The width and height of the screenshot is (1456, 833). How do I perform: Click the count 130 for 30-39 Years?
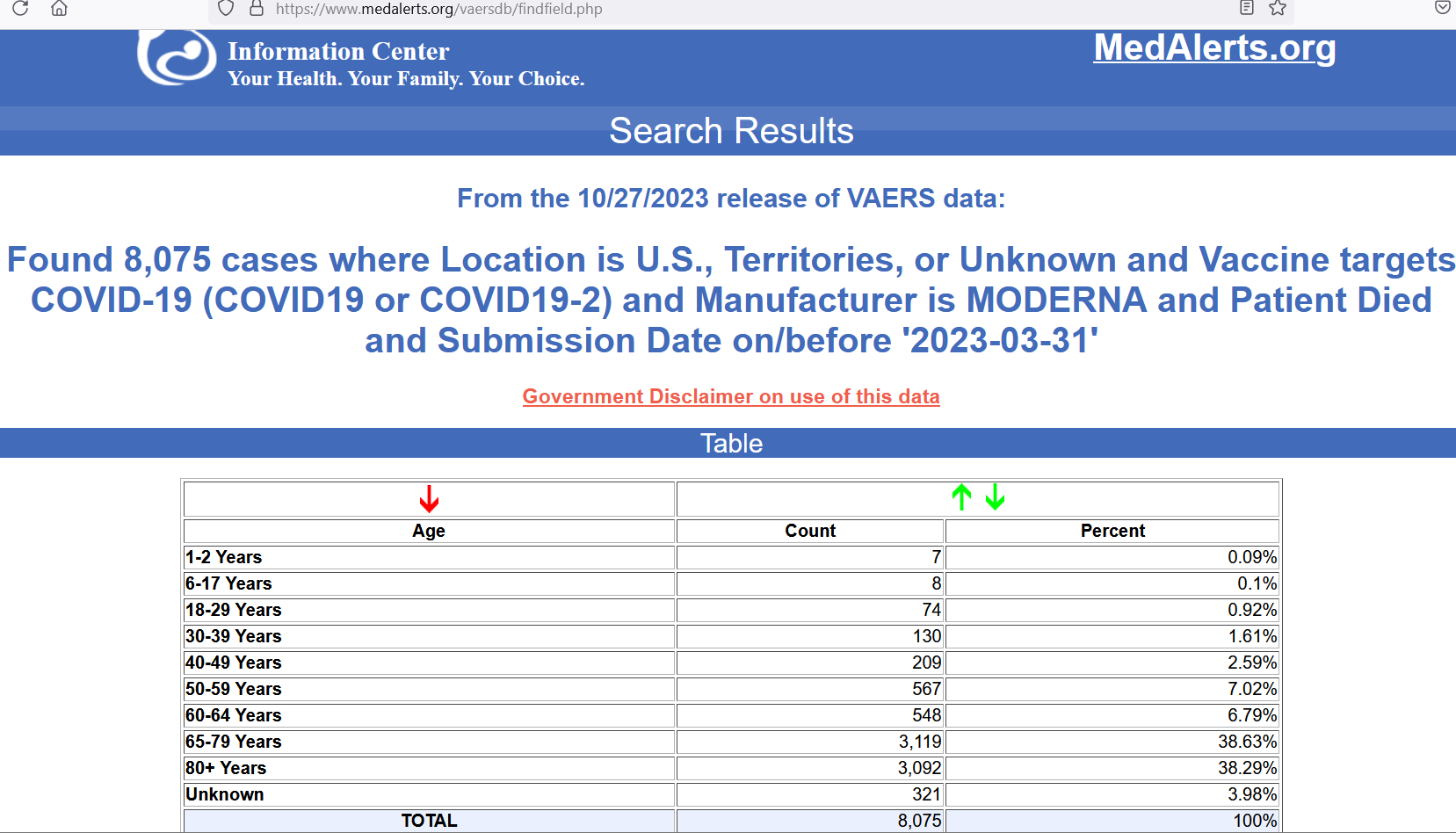click(810, 636)
